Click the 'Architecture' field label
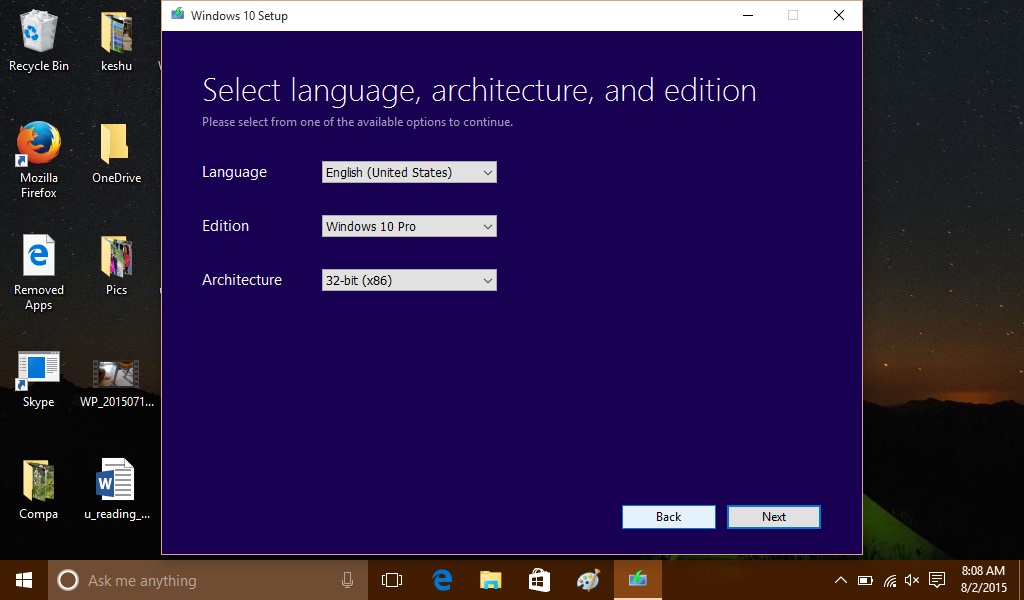 (242, 279)
